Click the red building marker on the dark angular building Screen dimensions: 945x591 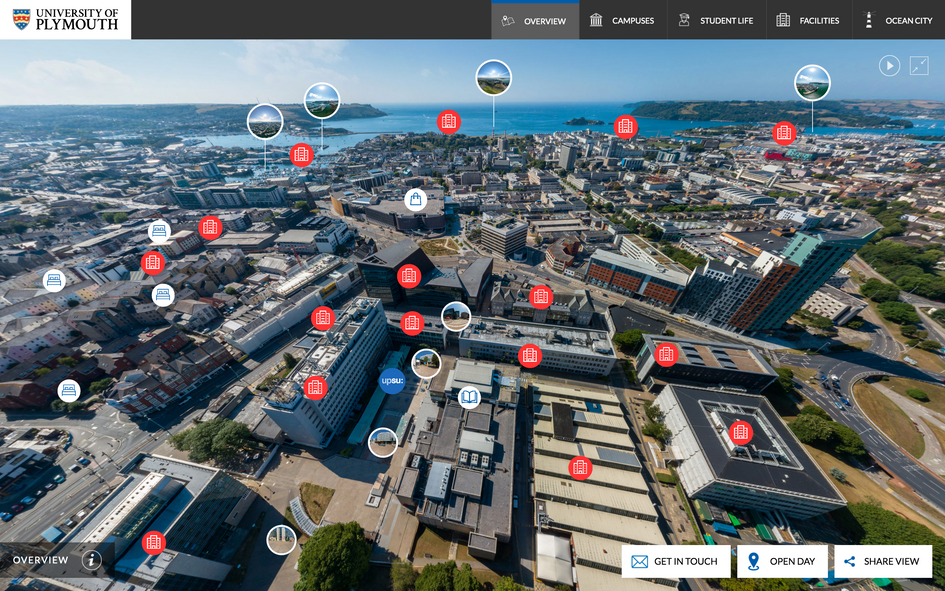[409, 276]
